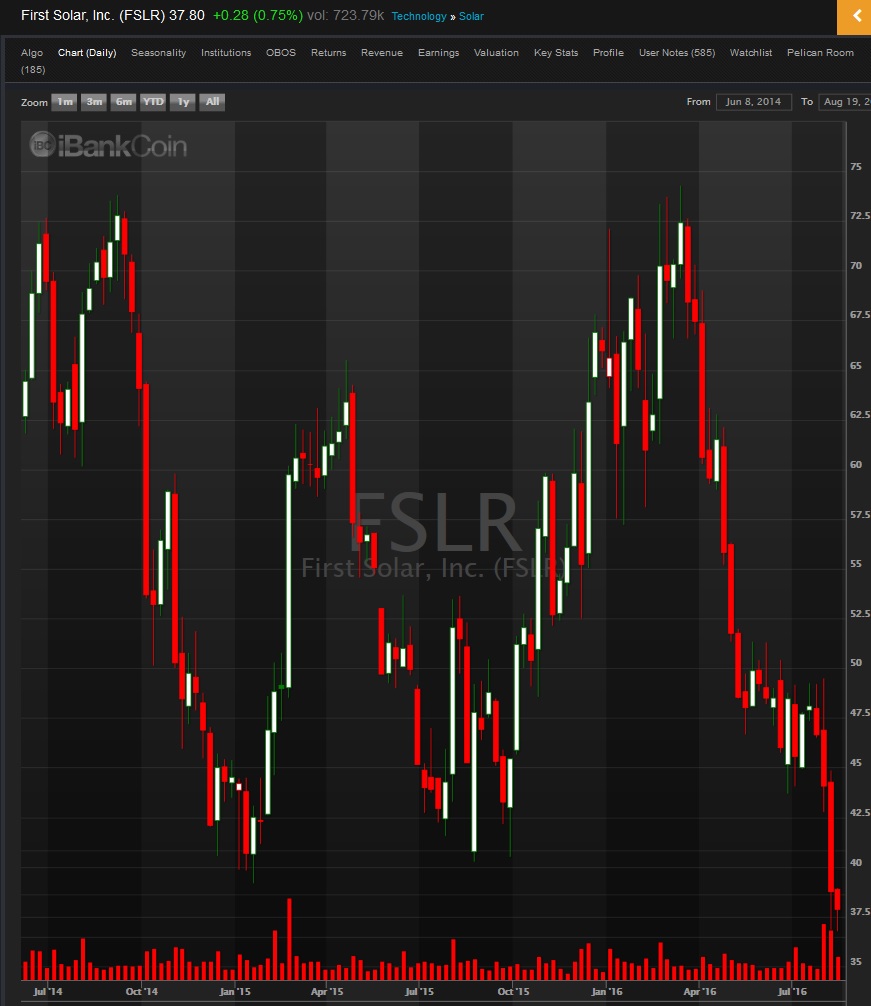Click the Jul '15 date axis label

[x=419, y=992]
